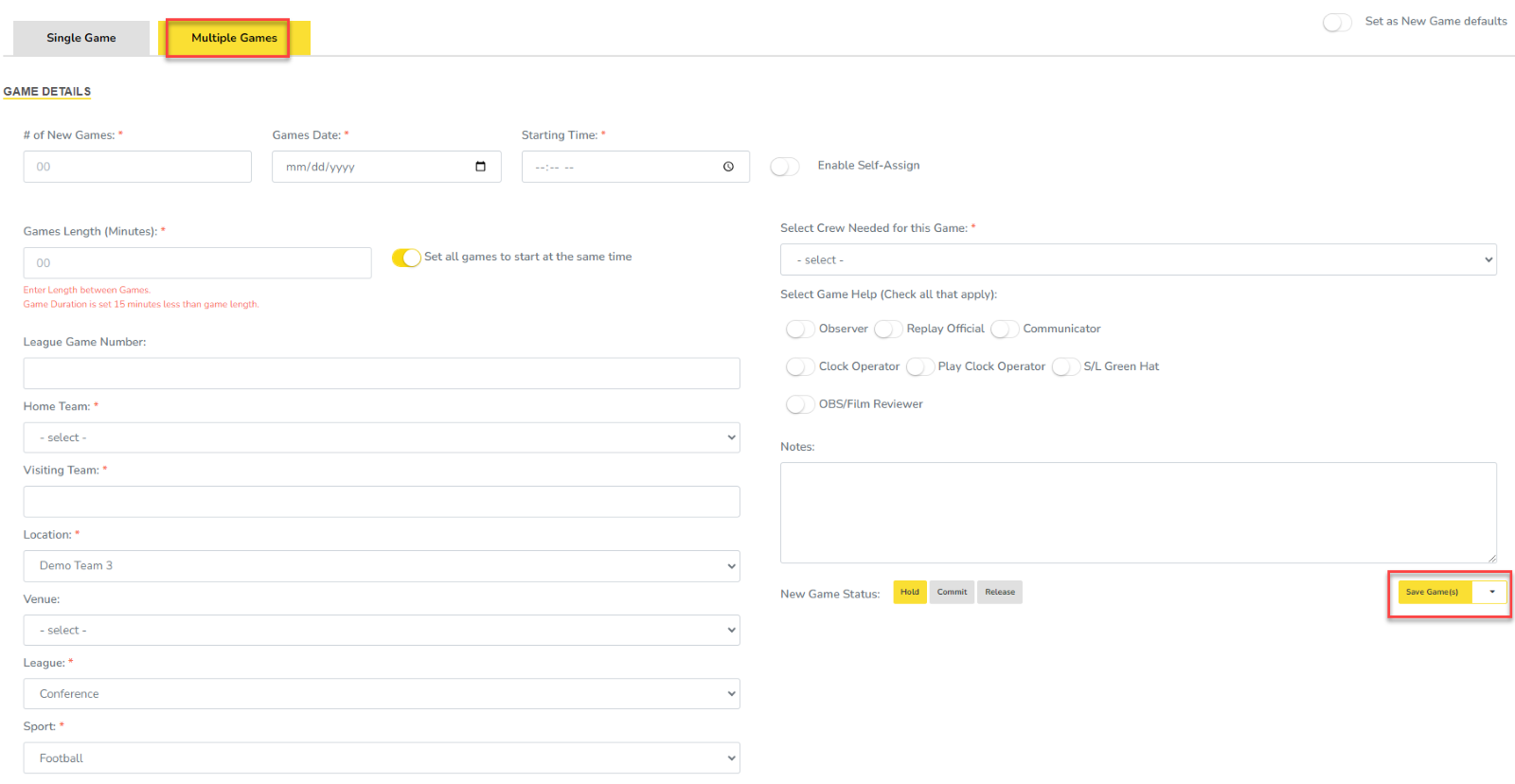Click the Notes text area

[1137, 512]
